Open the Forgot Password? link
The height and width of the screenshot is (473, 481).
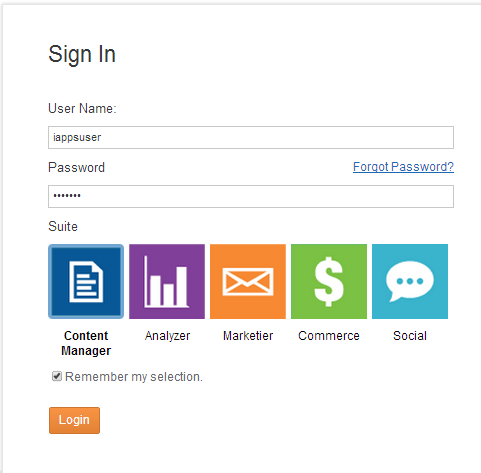[403, 167]
